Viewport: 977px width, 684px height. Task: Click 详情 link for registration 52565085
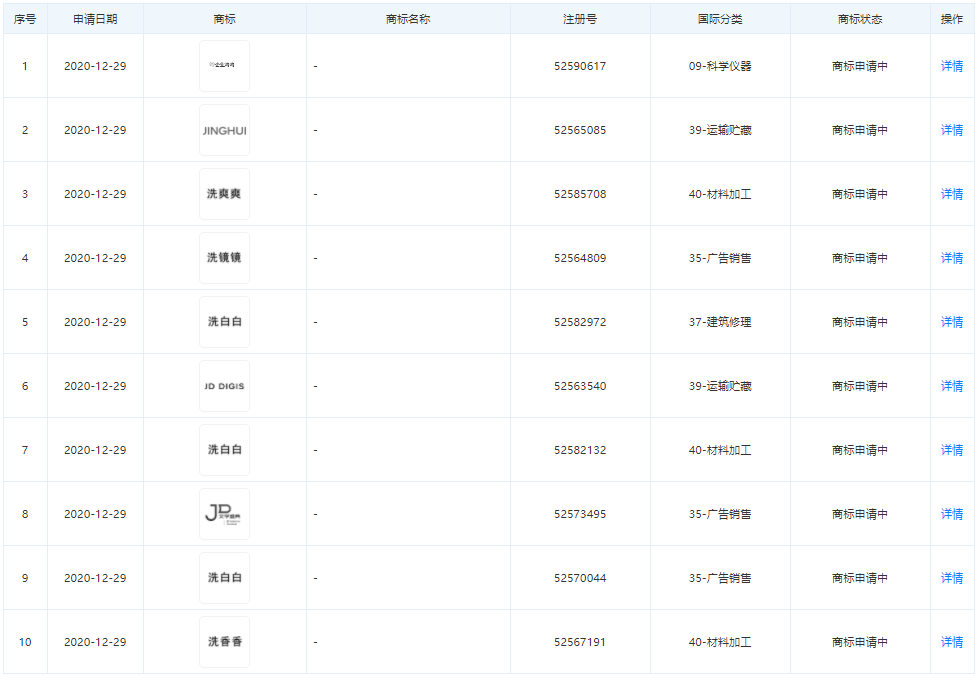click(x=951, y=130)
